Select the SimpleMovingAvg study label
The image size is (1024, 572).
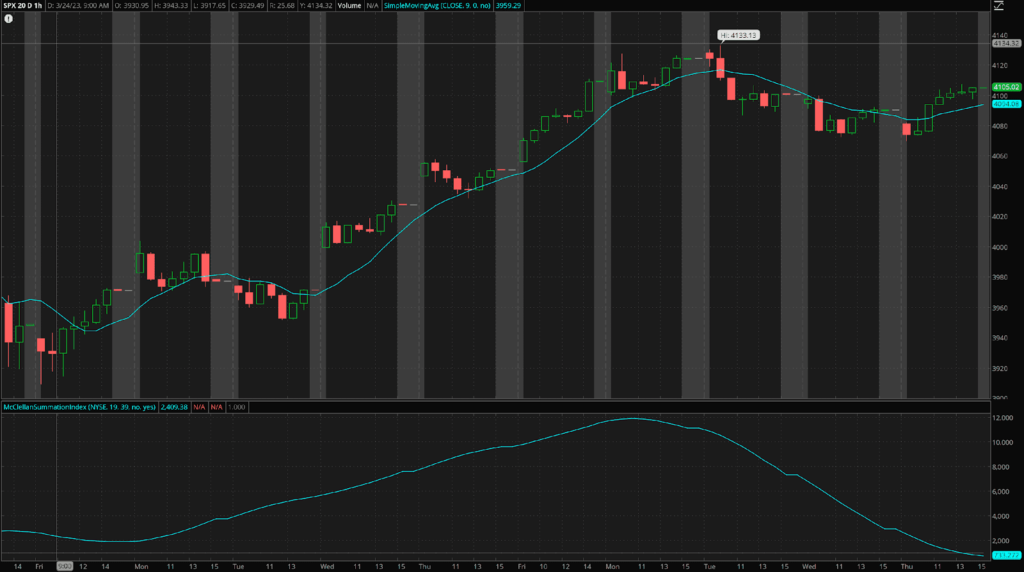[437, 5]
